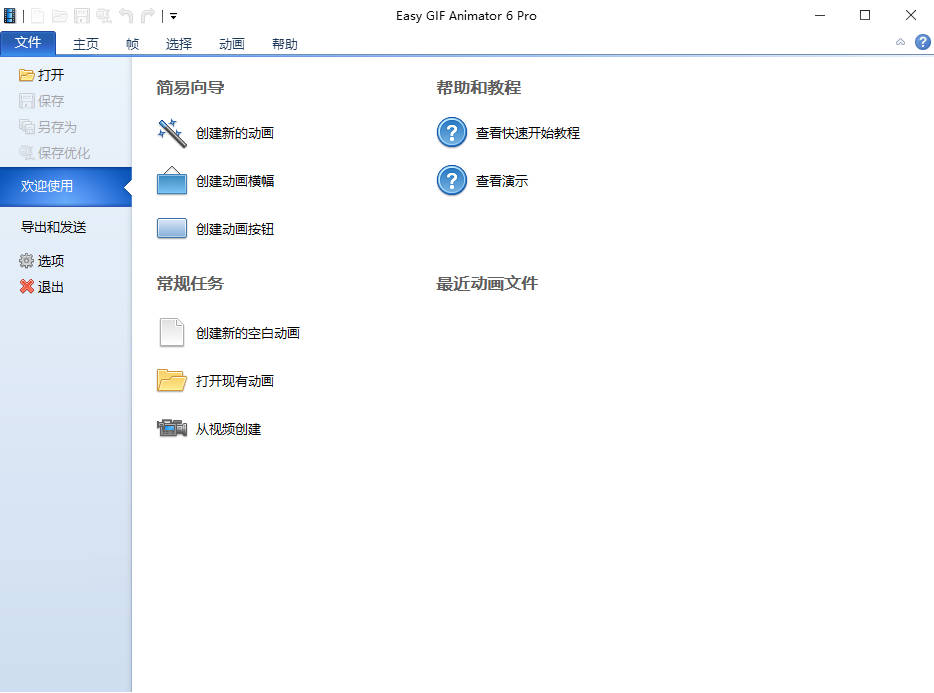934x693 pixels.
Task: Click the 简易向导 heading
Action: (x=190, y=88)
